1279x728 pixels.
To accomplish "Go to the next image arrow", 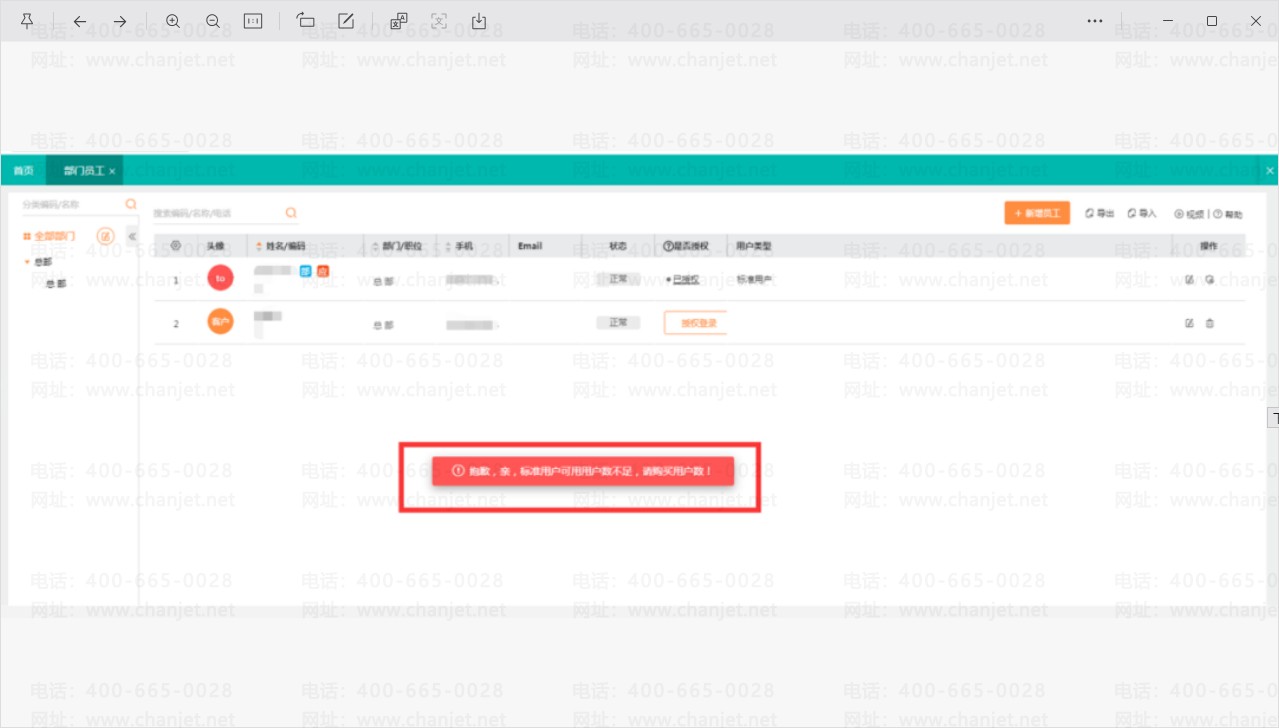I will tap(120, 21).
